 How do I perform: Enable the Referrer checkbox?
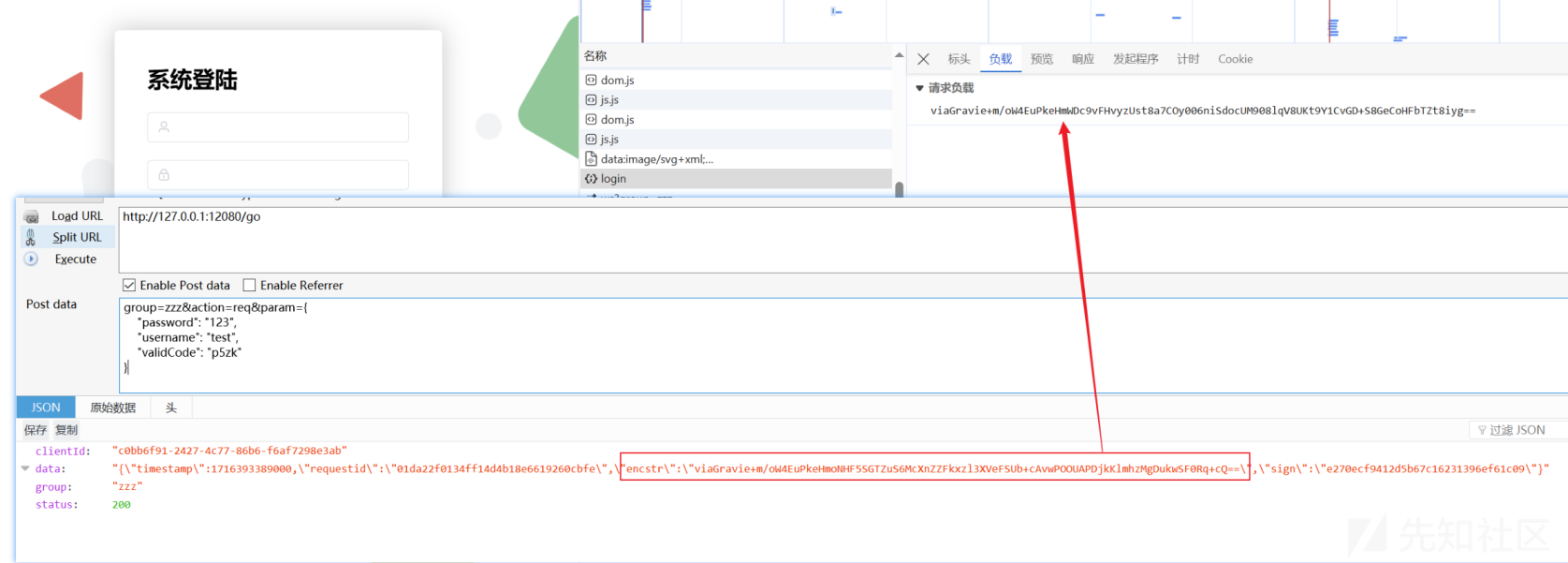pos(249,286)
